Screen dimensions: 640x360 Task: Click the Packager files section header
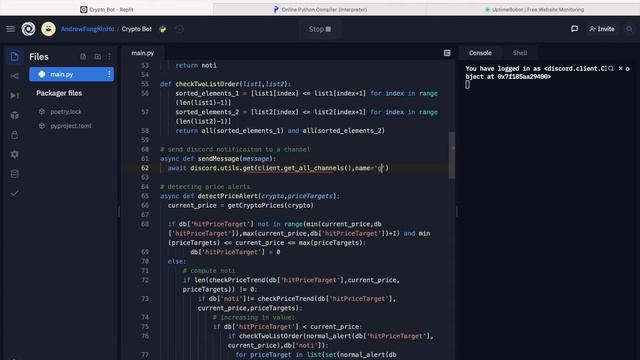pos(59,93)
